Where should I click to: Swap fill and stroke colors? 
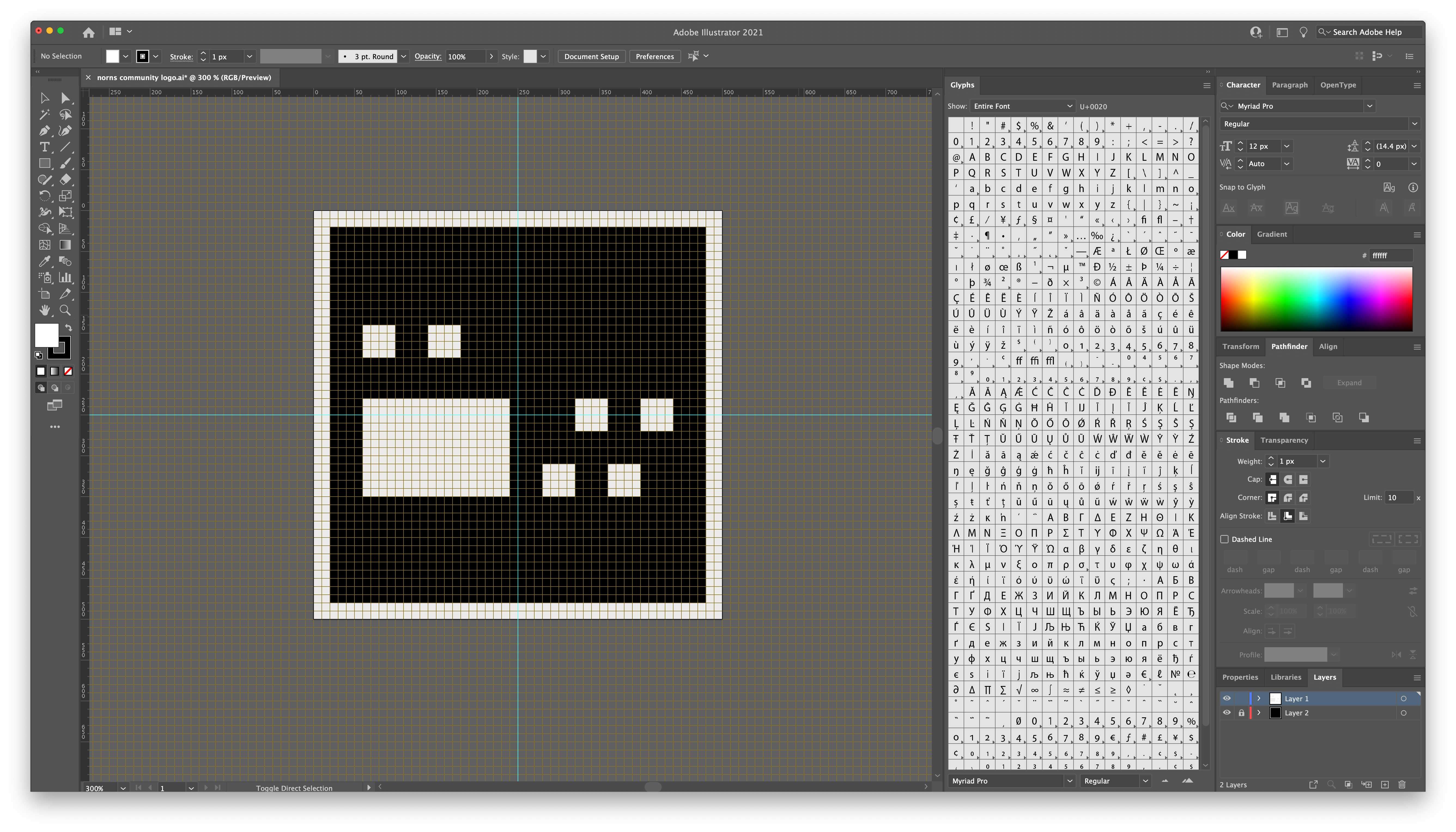point(69,327)
